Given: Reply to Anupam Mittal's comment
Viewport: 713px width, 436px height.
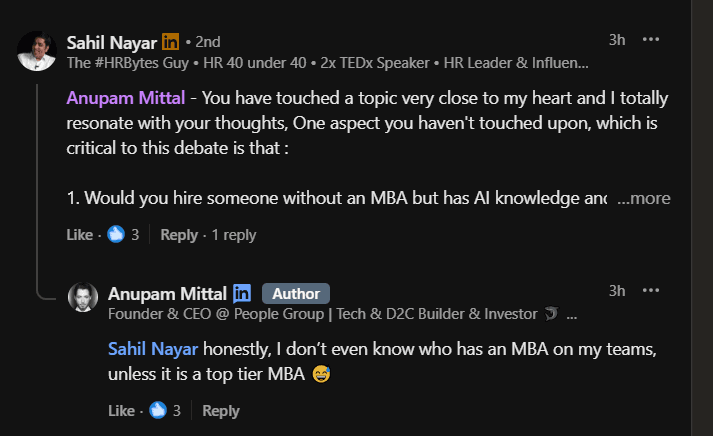Looking at the screenshot, I should (221, 411).
